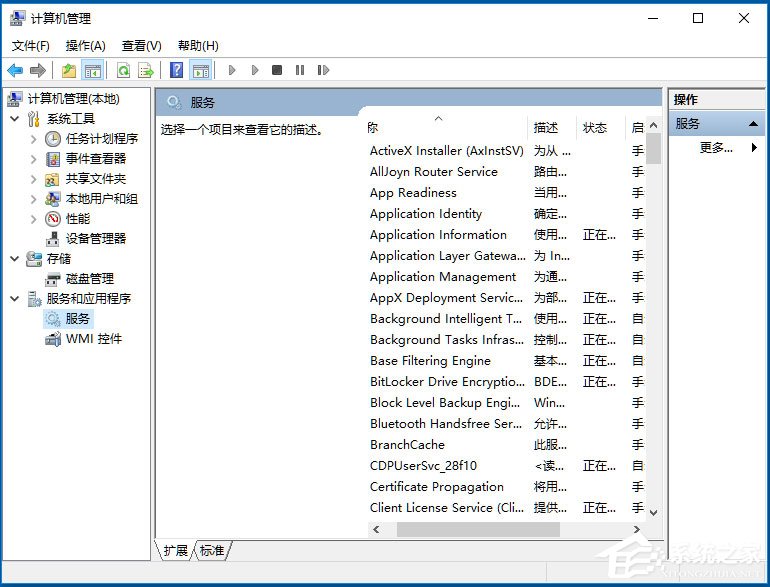Select BranchCache service

[407, 445]
